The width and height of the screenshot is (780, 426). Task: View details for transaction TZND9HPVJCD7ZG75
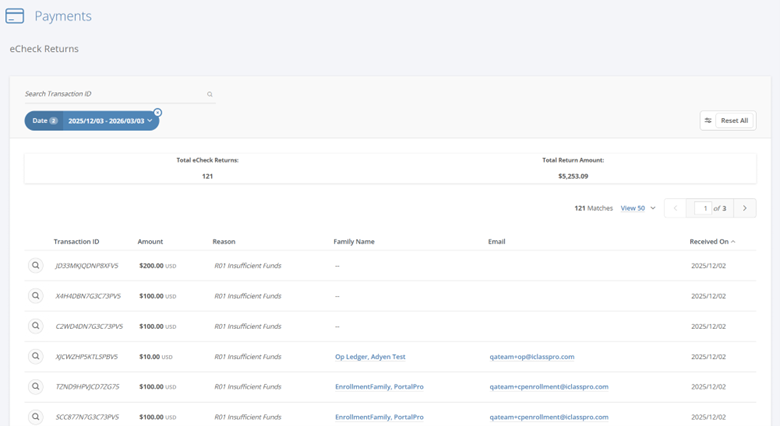[35, 387]
